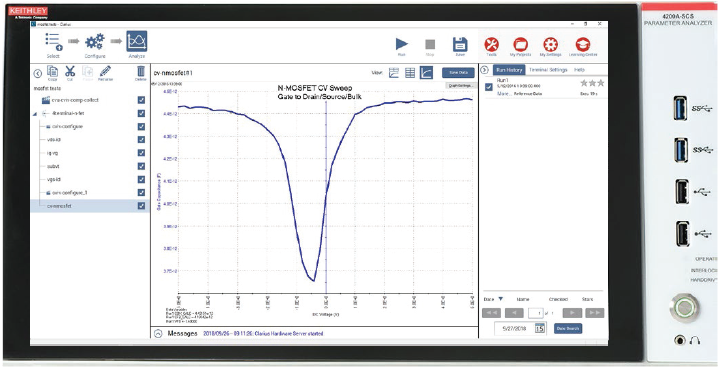Click the Save Data button
Screen dimensions: 725x370
[x=458, y=73]
